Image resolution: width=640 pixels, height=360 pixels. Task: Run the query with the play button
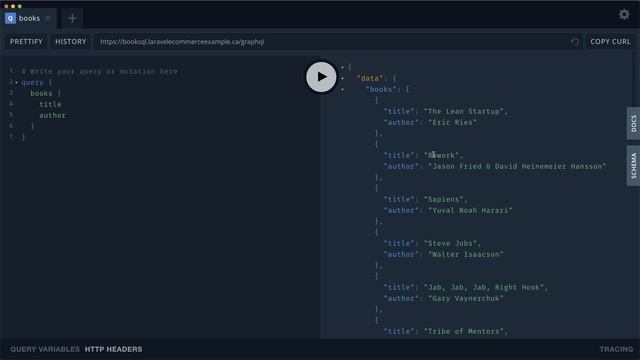pos(321,77)
